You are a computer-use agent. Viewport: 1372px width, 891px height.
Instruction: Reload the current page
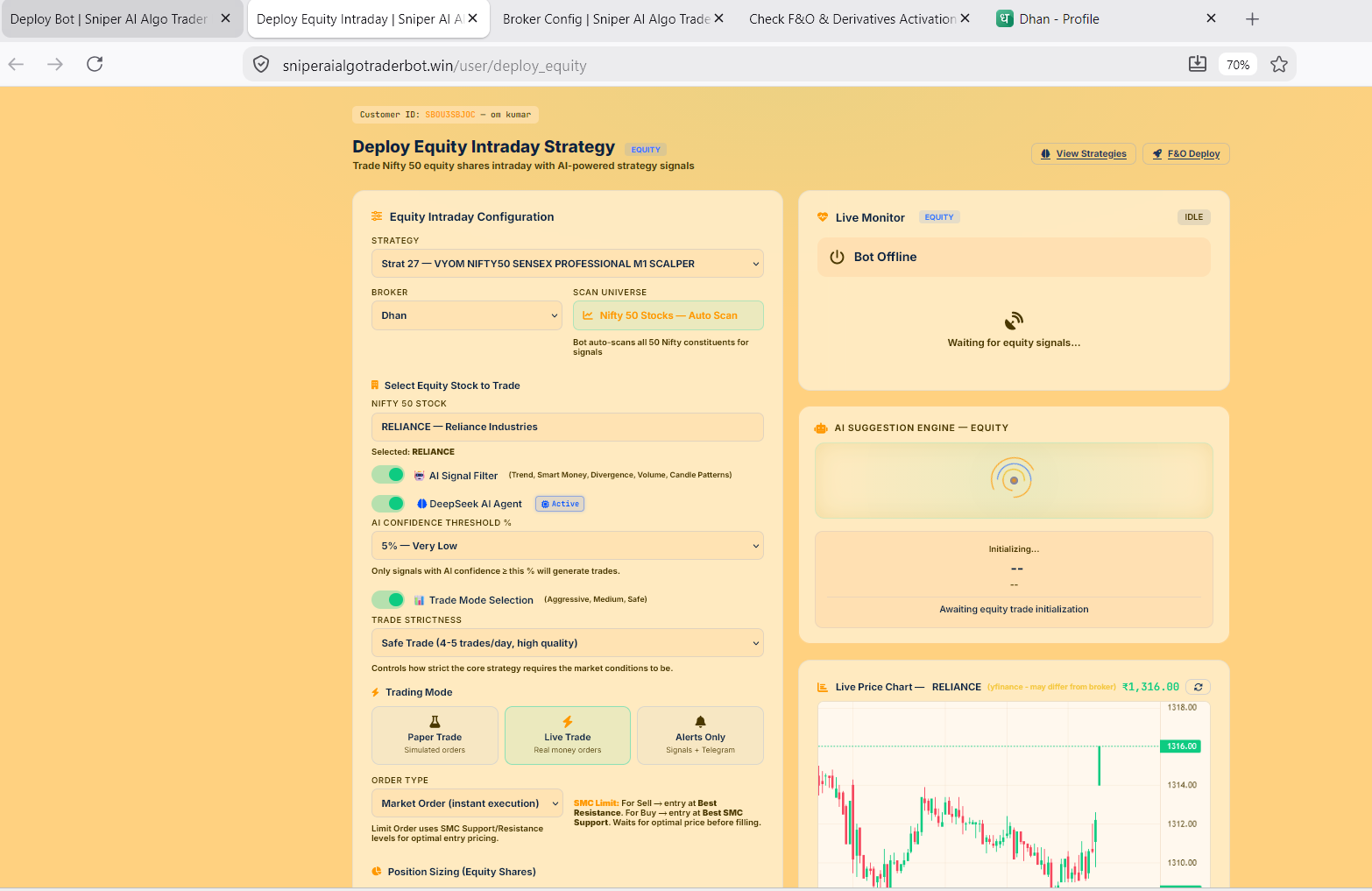pyautogui.click(x=95, y=64)
